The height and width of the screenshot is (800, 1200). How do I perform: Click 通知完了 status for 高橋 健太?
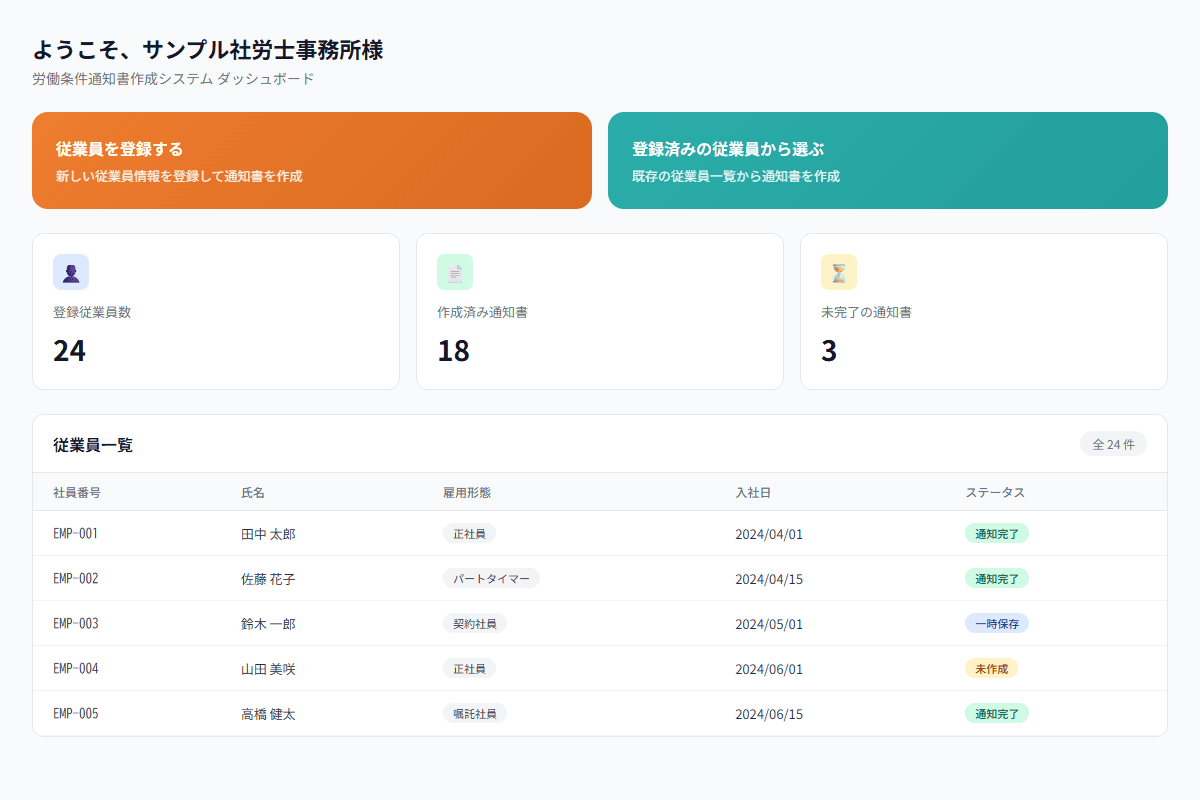(997, 714)
